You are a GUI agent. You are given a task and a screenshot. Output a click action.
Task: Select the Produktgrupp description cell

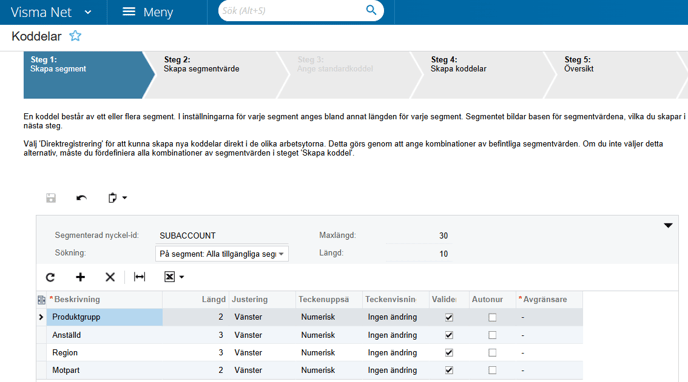click(x=105, y=317)
